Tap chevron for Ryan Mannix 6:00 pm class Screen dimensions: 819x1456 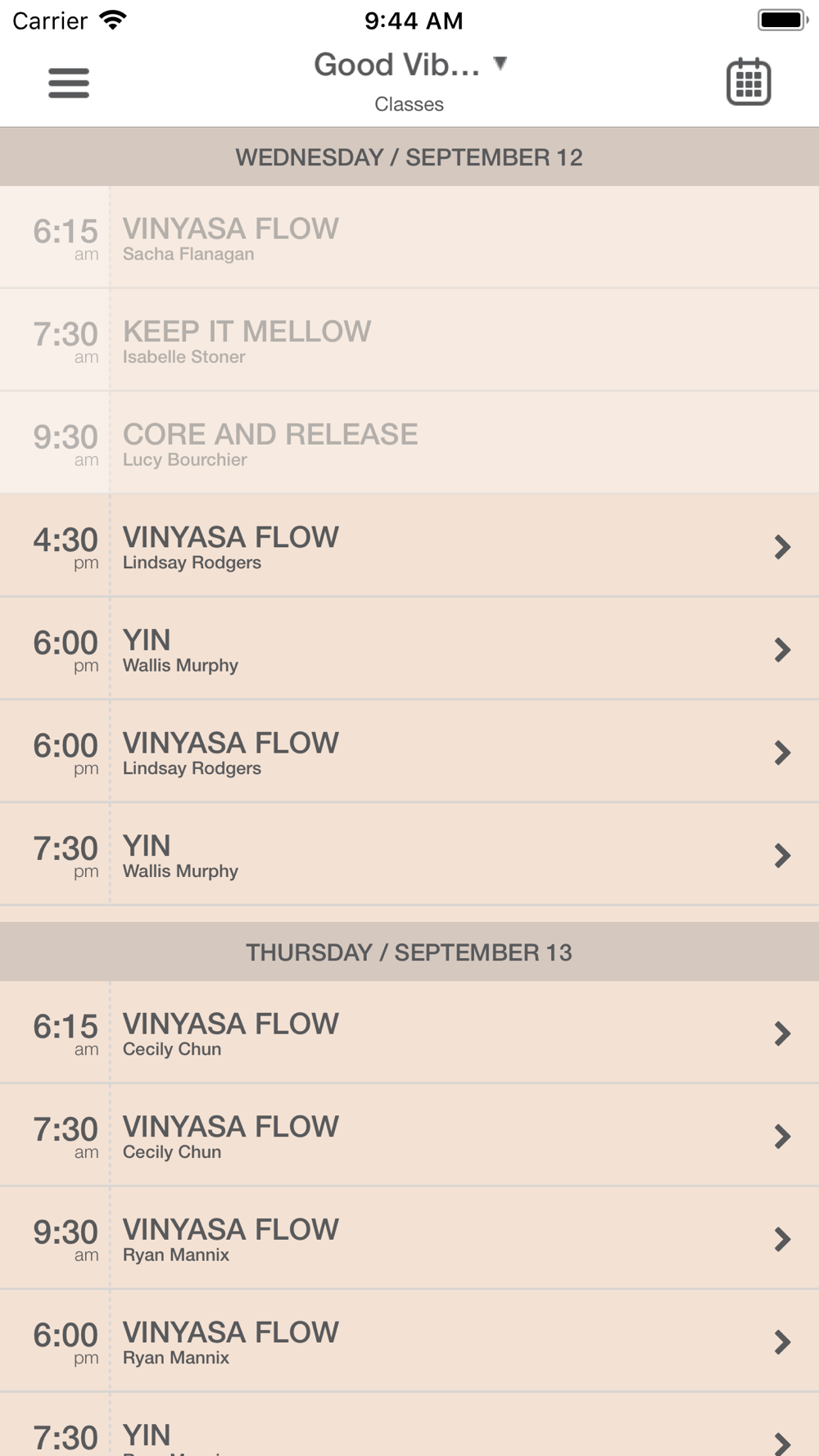[783, 1342]
